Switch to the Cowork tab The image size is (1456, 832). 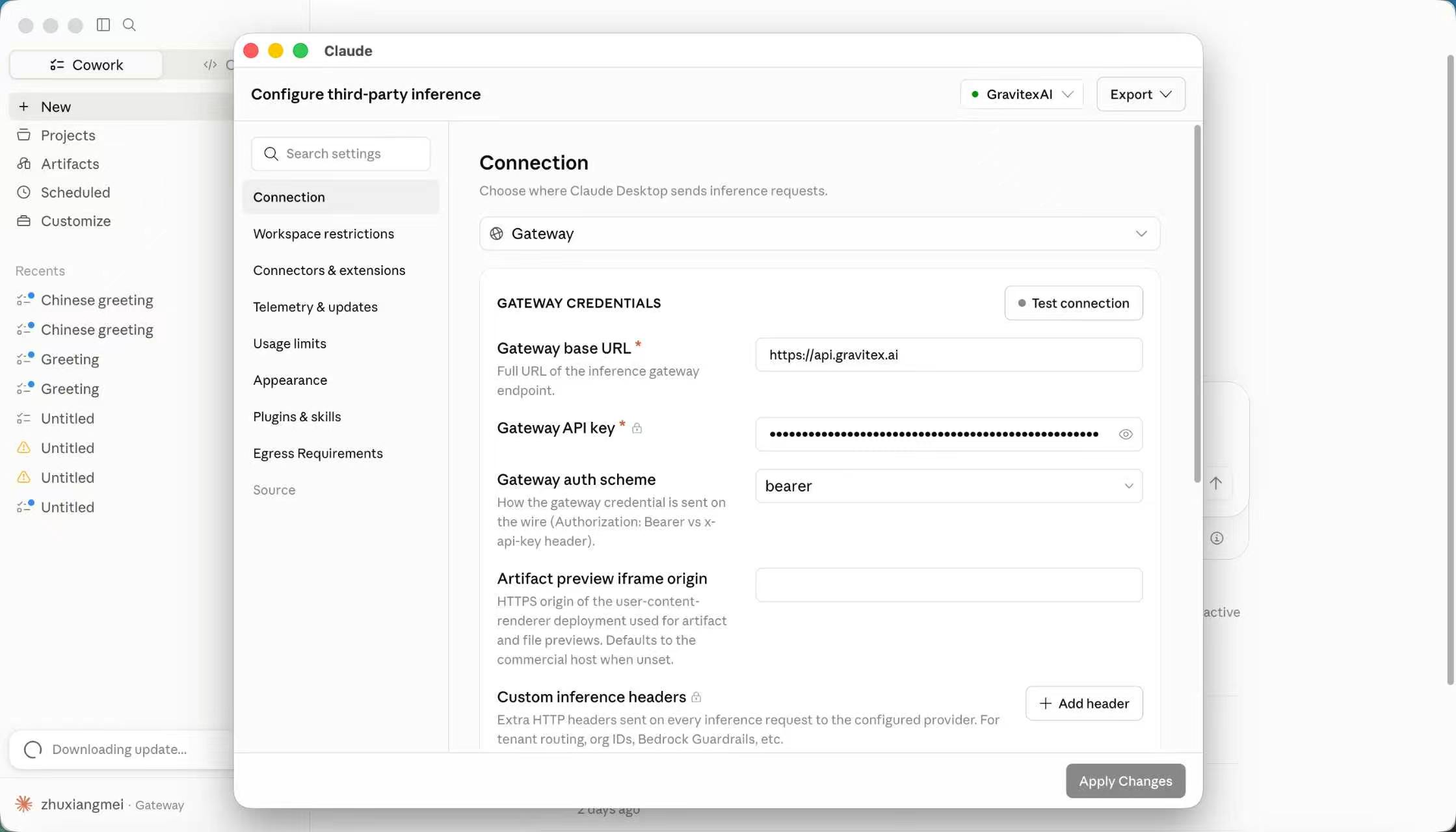click(x=86, y=65)
